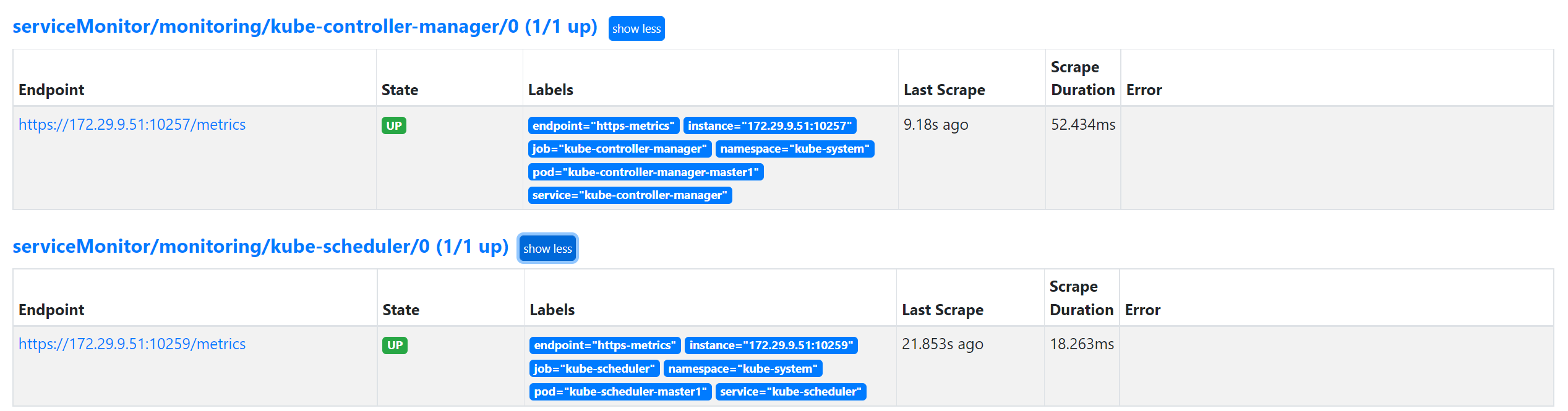
Task: Select instance="172.29.9.51:10257" label badge
Action: pos(769,125)
